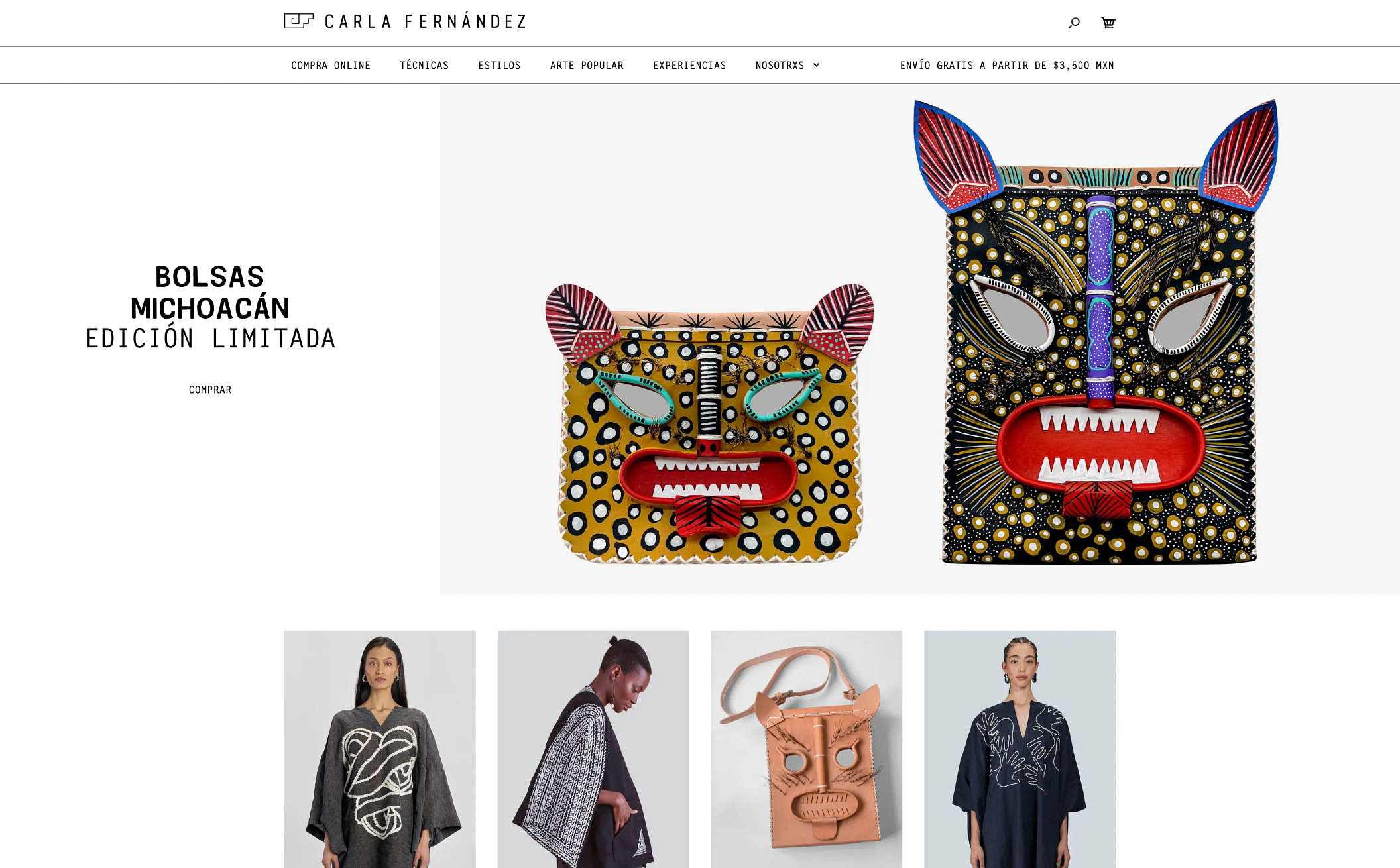View the gray poncho with white embroidery
Viewport: 1400px width, 868px height.
380,749
